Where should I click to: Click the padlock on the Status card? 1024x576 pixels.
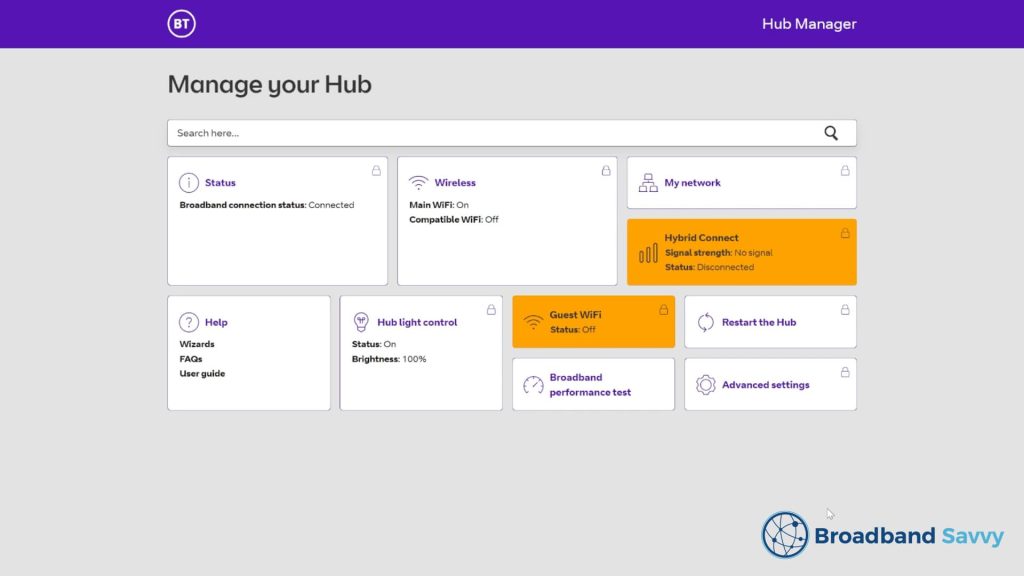coord(376,170)
